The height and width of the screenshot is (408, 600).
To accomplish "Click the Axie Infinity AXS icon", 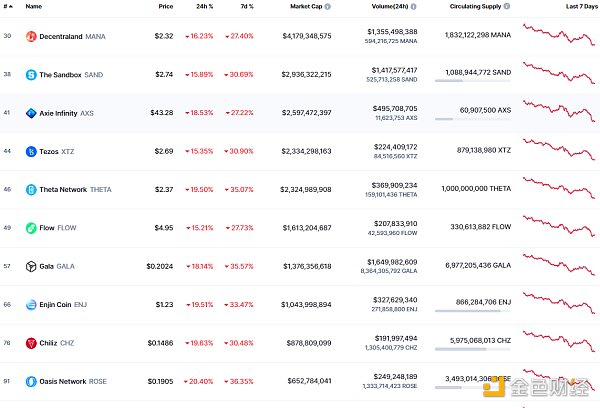I will 32,113.
